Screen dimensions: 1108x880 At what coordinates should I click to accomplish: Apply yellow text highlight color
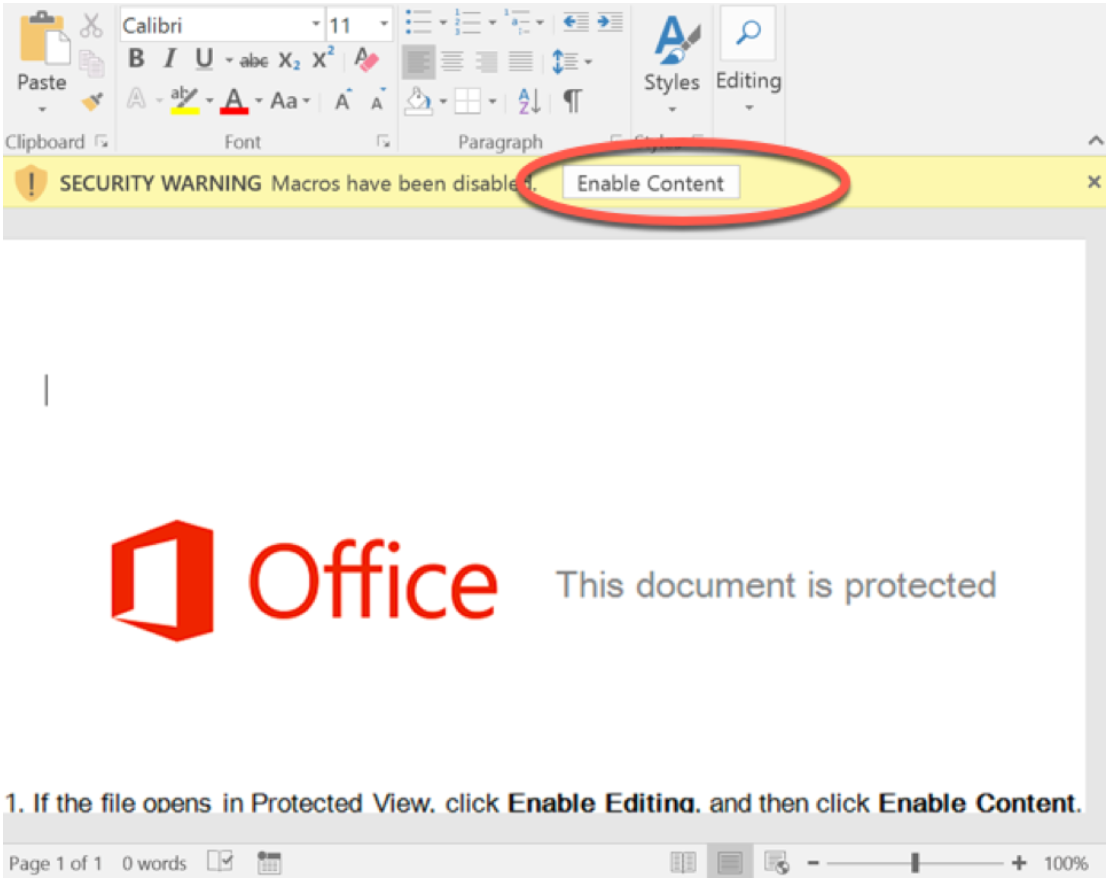click(x=184, y=100)
